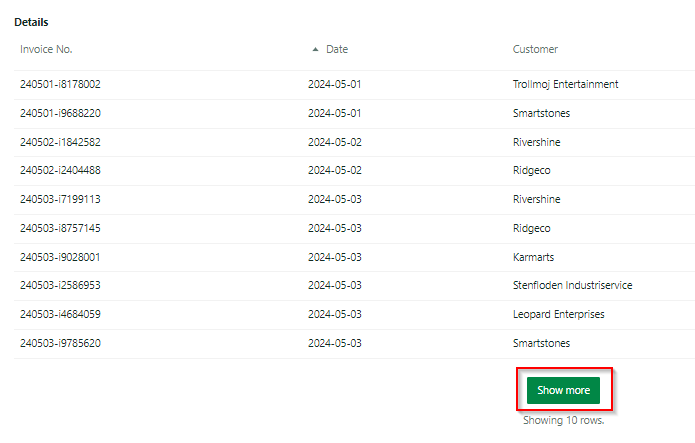The height and width of the screenshot is (443, 695).
Task: Click customer Karmarts
Action: tap(533, 257)
